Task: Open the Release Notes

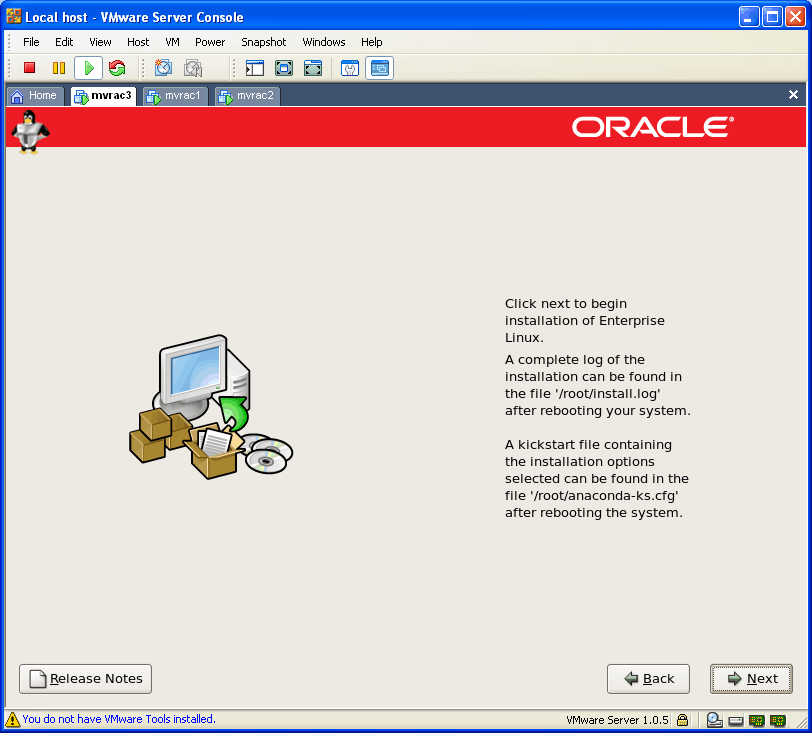Action: tap(86, 679)
